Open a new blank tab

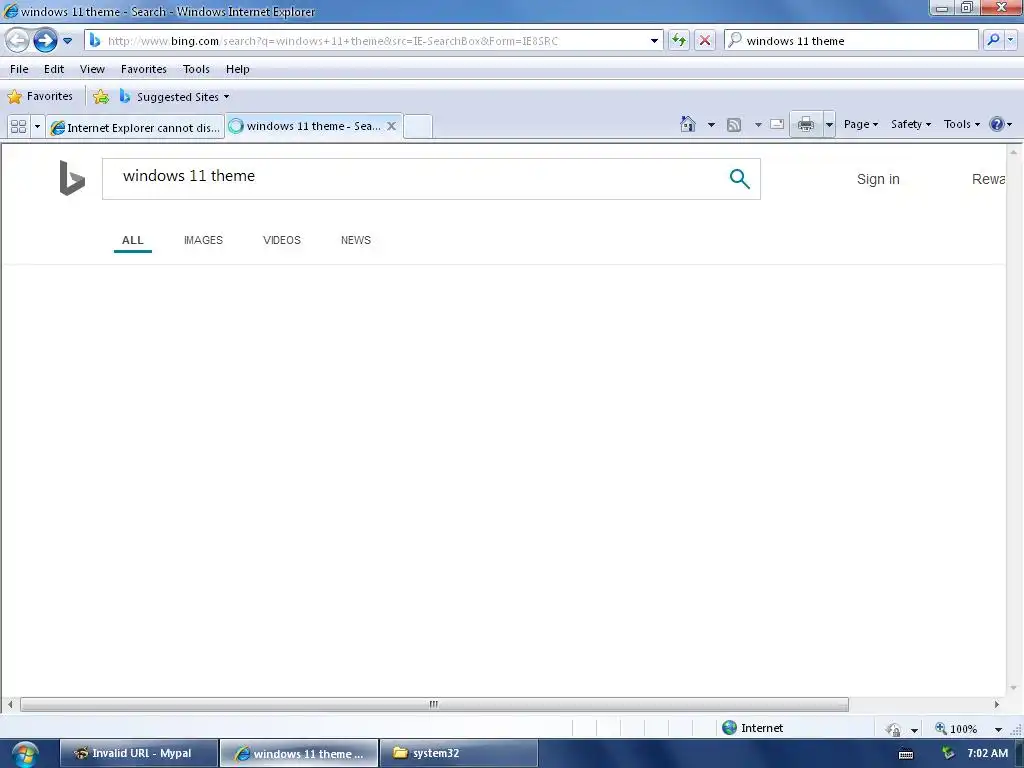(x=418, y=127)
